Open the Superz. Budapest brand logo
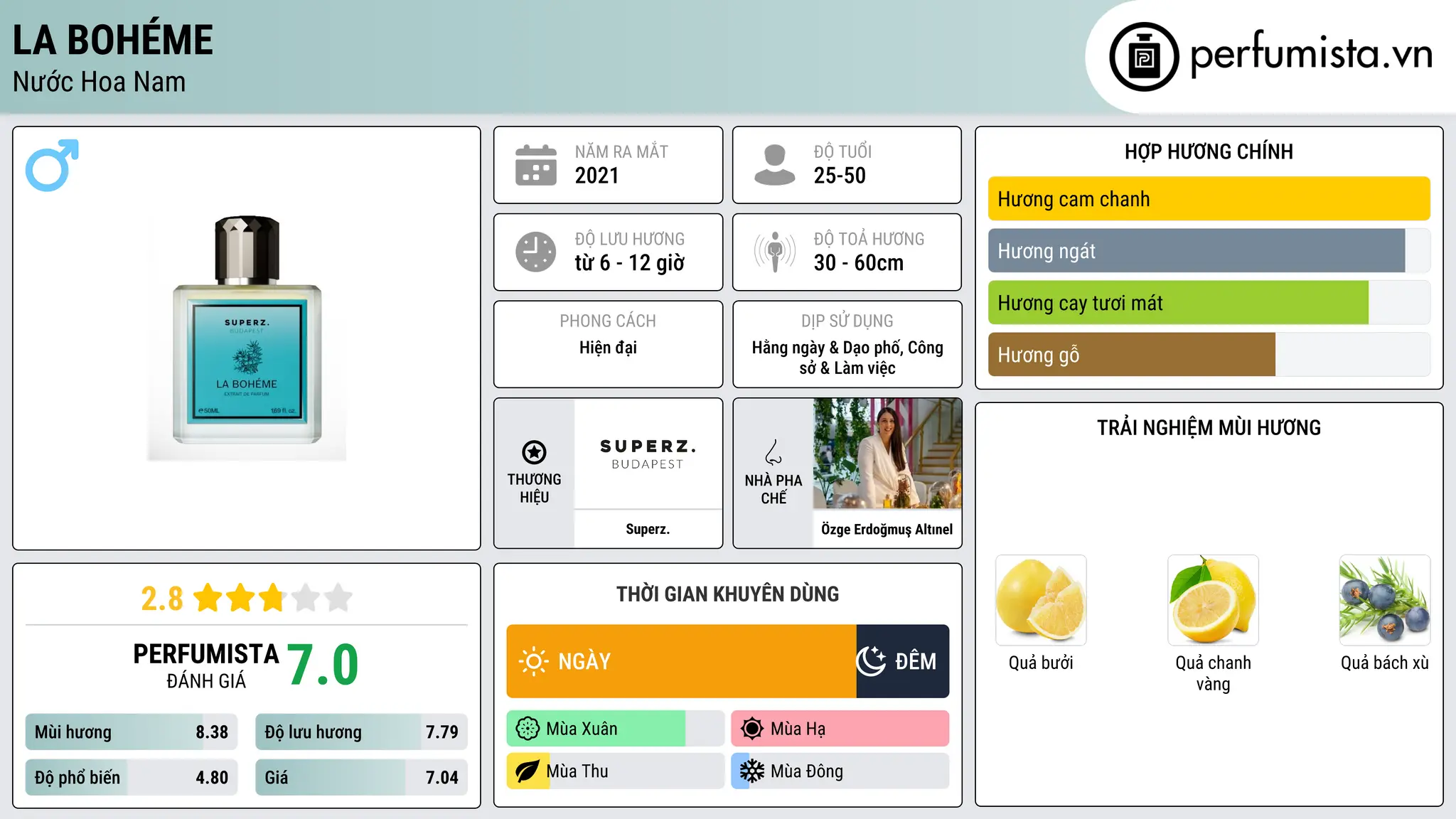The image size is (1456, 819). [648, 454]
